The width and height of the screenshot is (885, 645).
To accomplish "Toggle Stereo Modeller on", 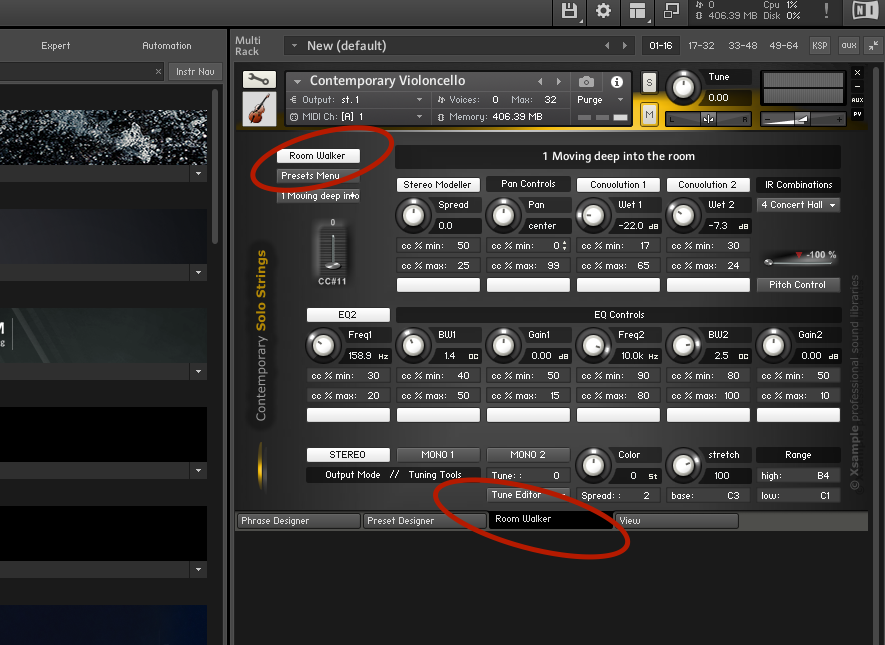I will (437, 185).
